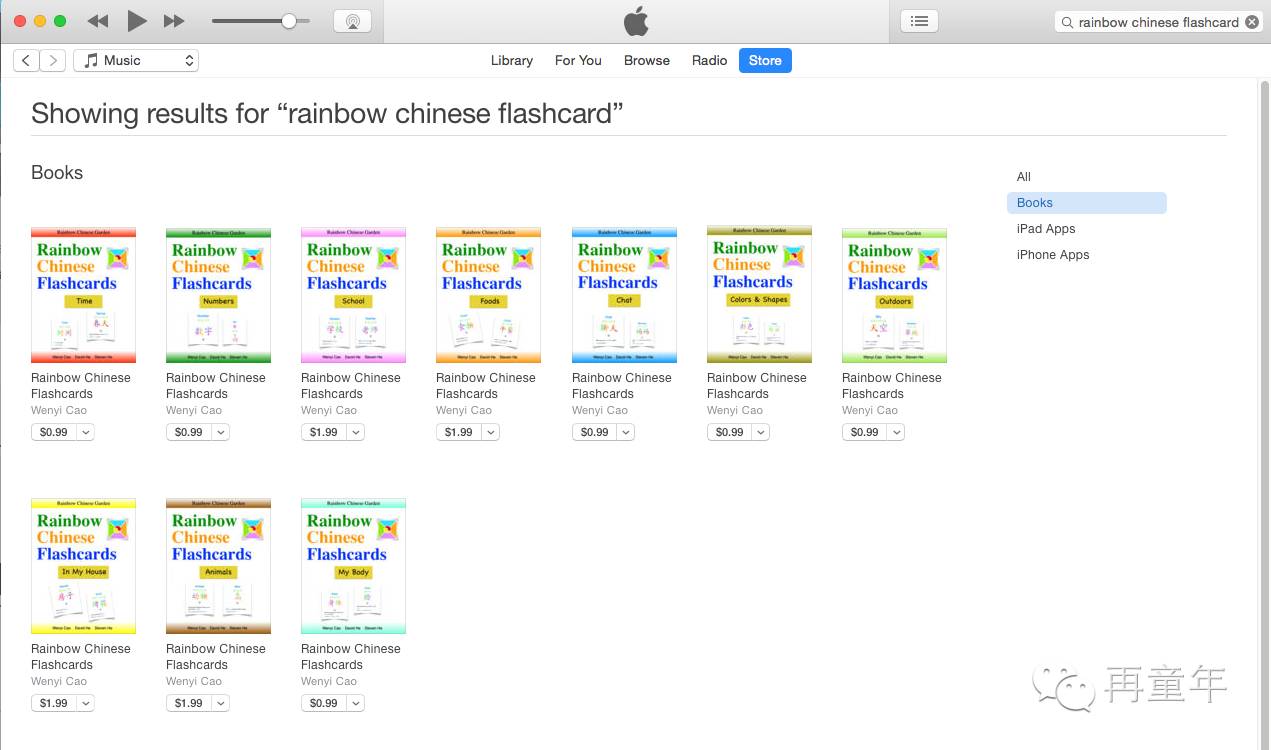Expand price arrow for Colors & Shapes book

pyautogui.click(x=762, y=432)
